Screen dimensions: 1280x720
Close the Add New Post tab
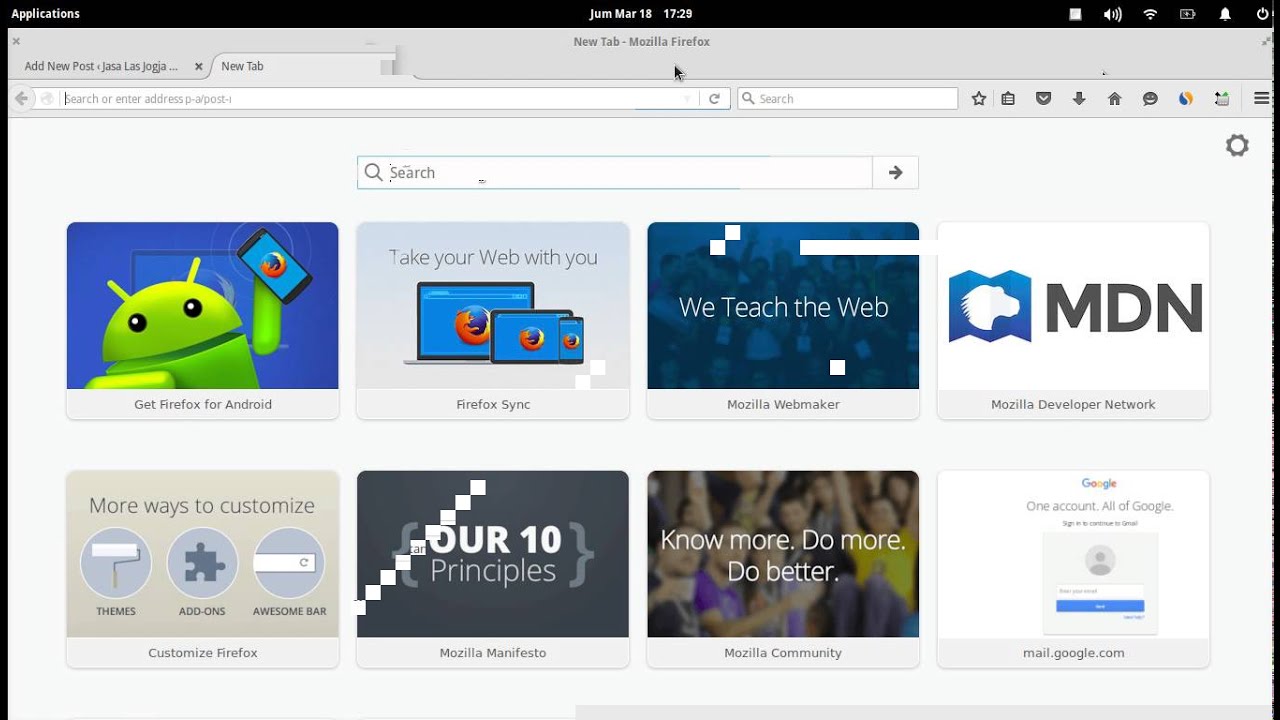(x=198, y=67)
